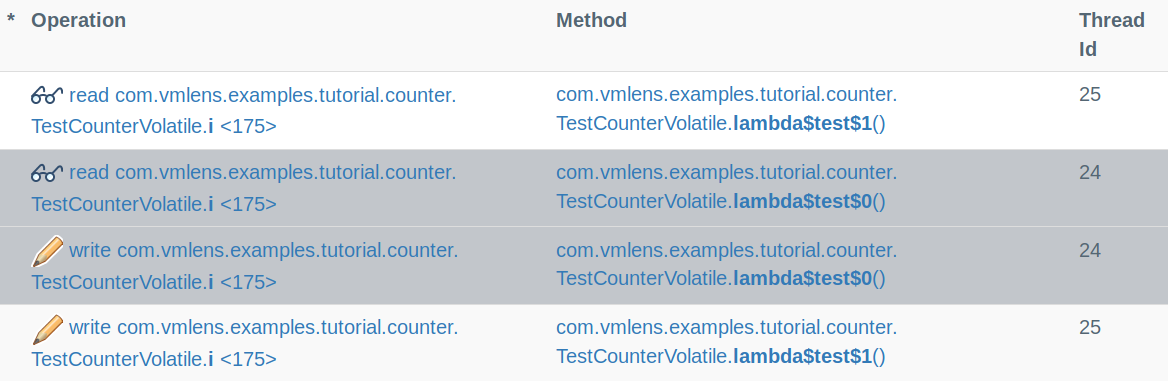Screen dimensions: 1168x383
Task: Open the read TestCounterVolatile.i link for thread 24
Action: coord(244,188)
